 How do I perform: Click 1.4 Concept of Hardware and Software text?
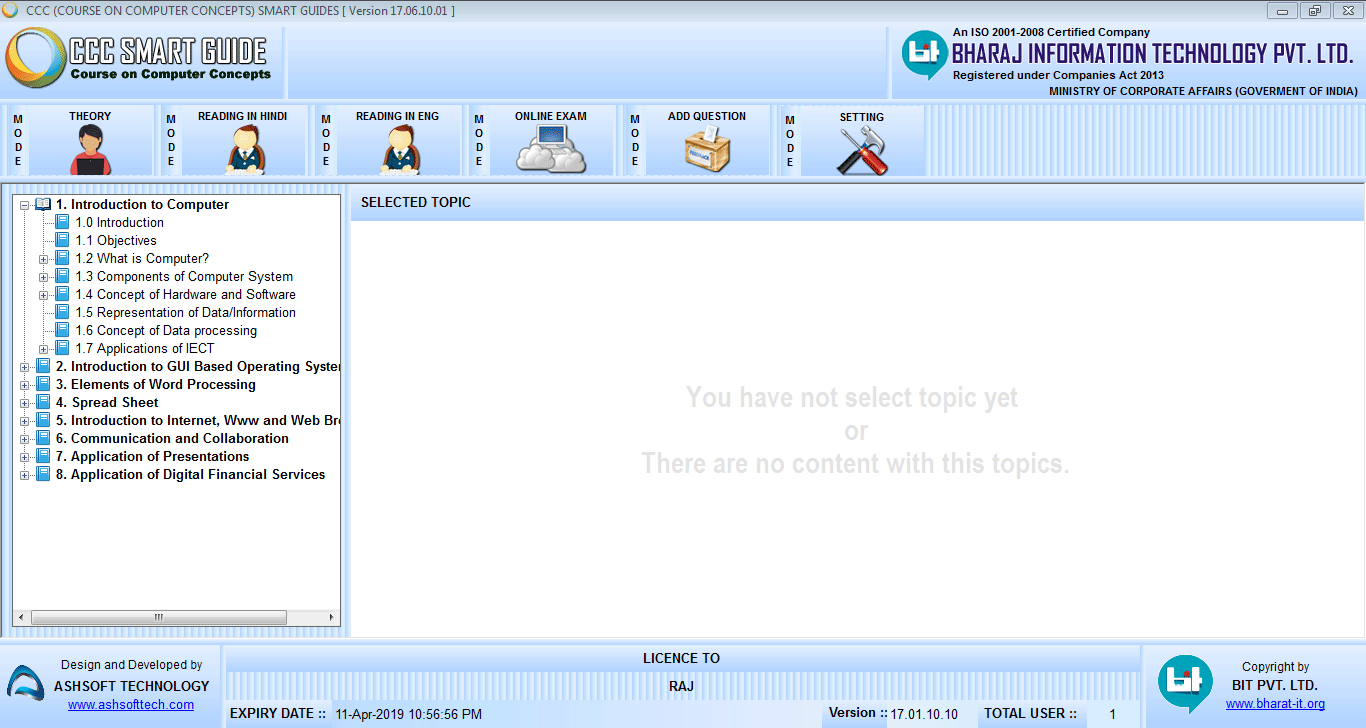(x=186, y=294)
